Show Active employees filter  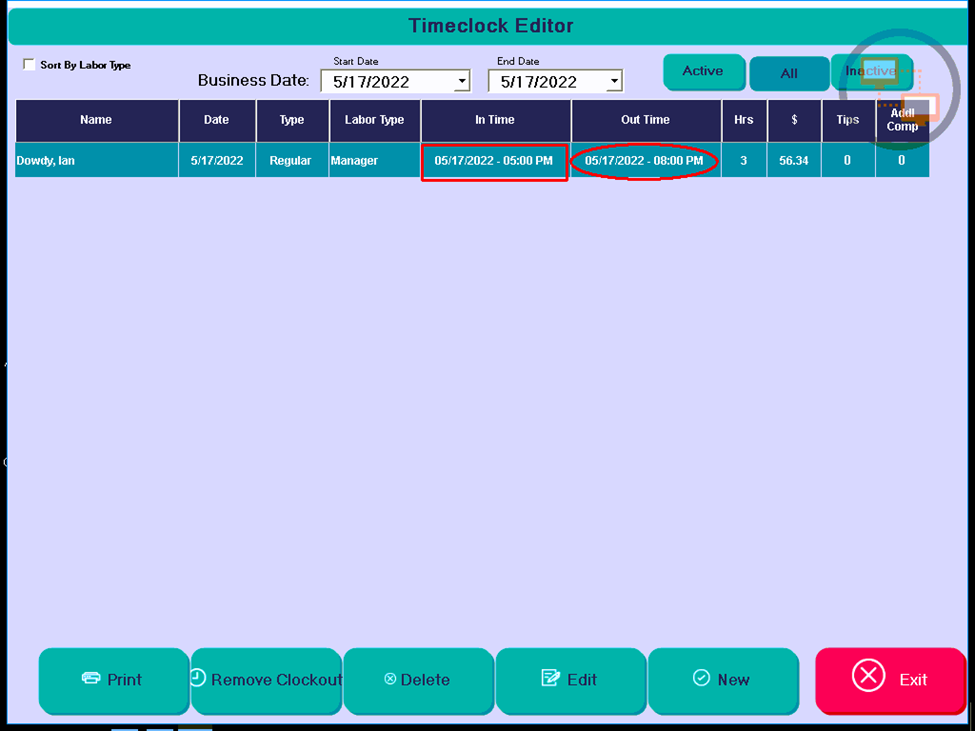(703, 71)
